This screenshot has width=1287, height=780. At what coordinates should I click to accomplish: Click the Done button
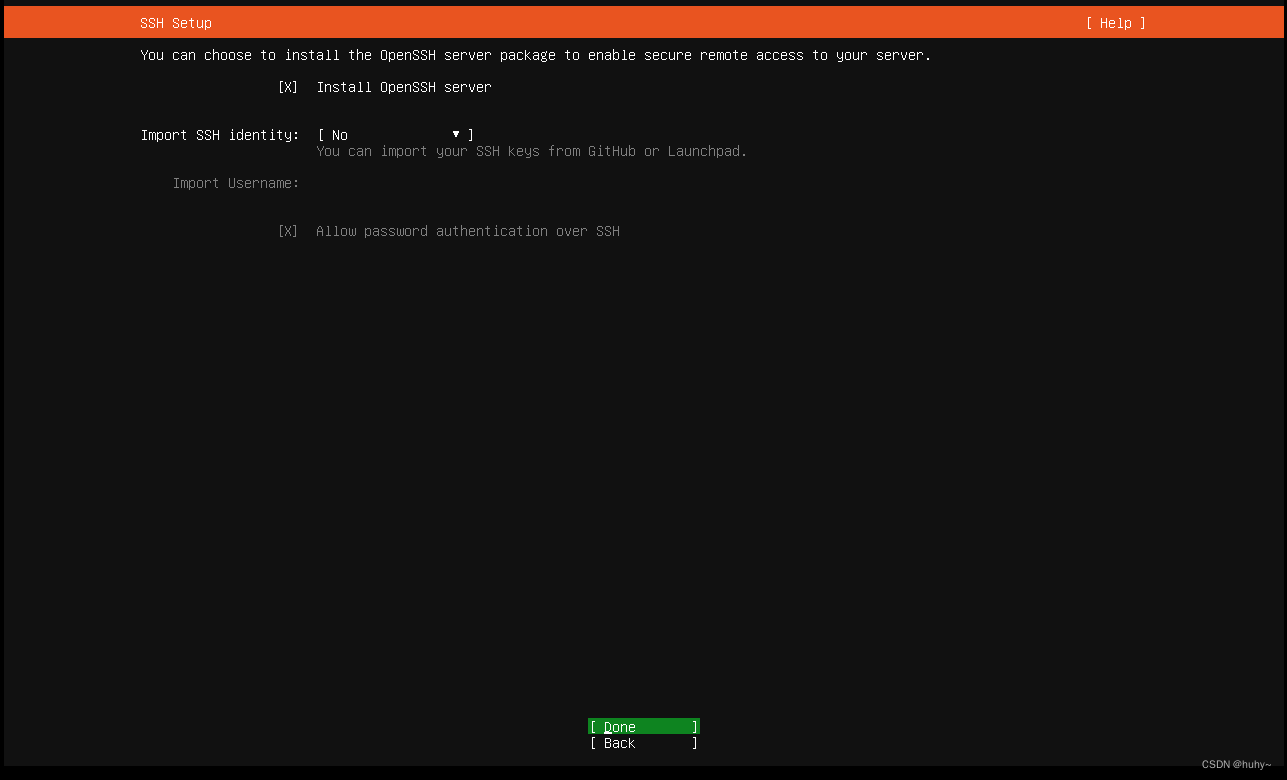(x=644, y=727)
